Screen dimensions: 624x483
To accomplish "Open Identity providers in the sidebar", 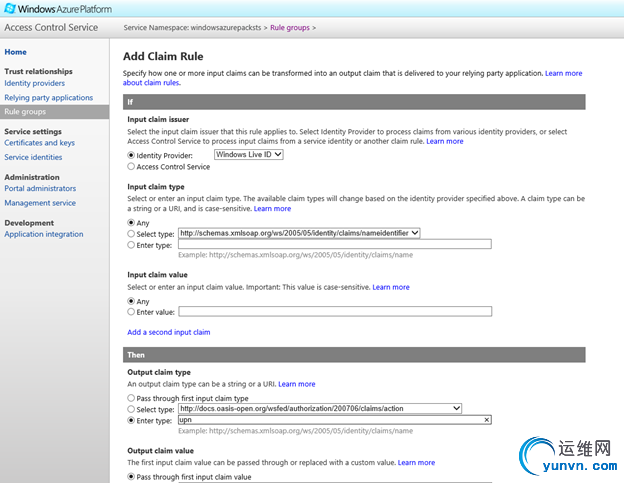I will tap(35, 83).
